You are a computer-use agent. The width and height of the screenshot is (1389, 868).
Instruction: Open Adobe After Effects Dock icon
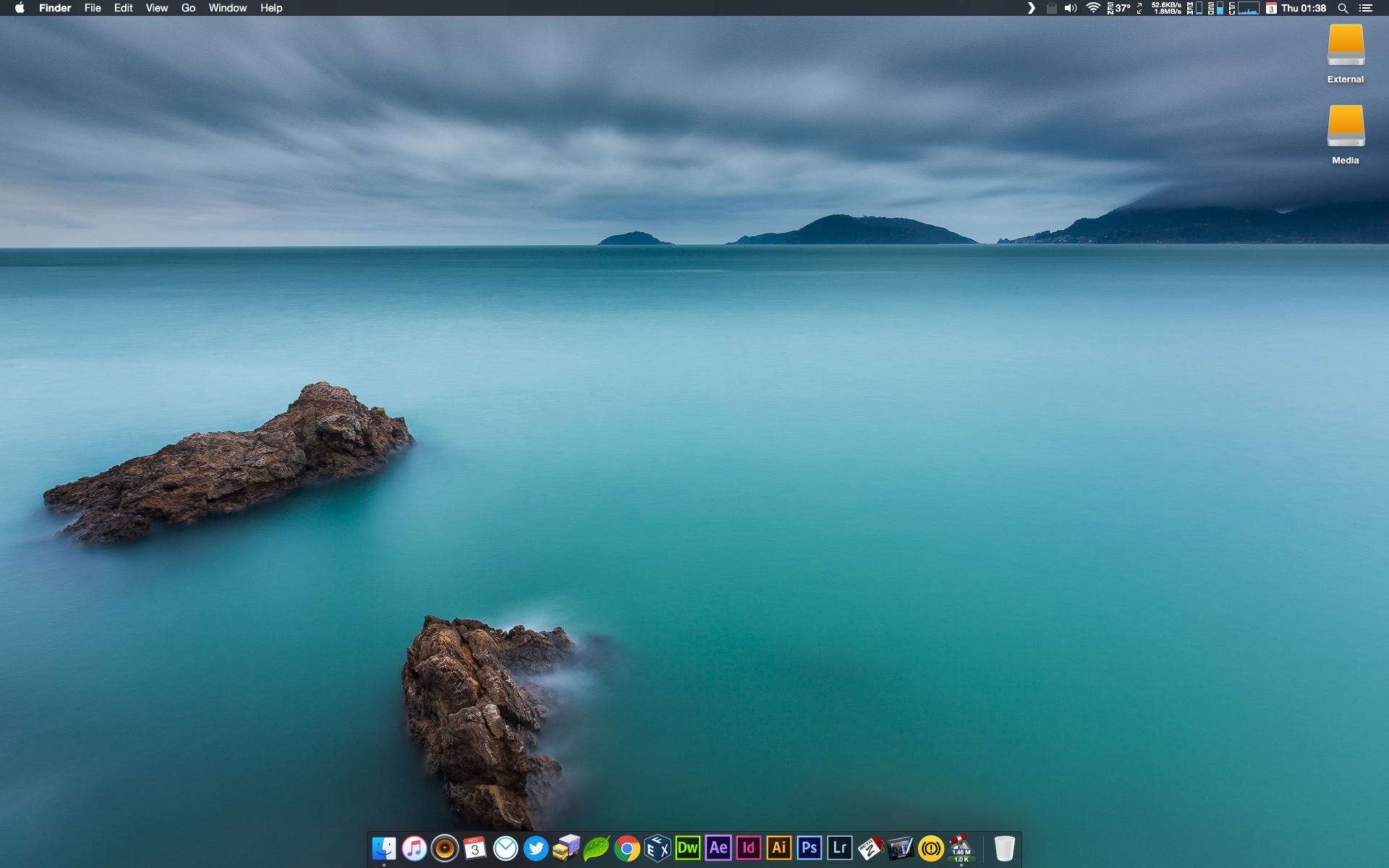[x=718, y=848]
